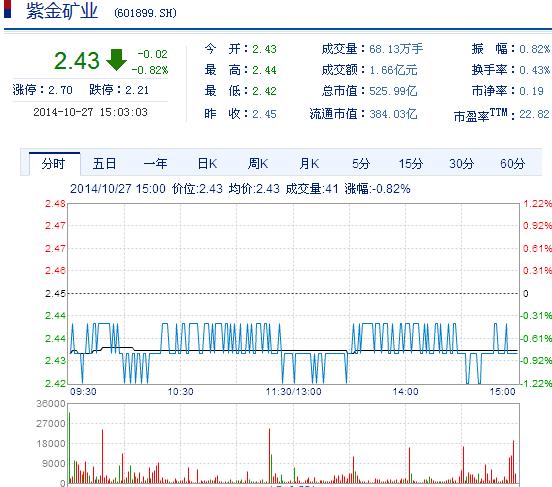Click the 9000 volume axis label
Image resolution: width=552 pixels, height=487 pixels.
click(54, 464)
